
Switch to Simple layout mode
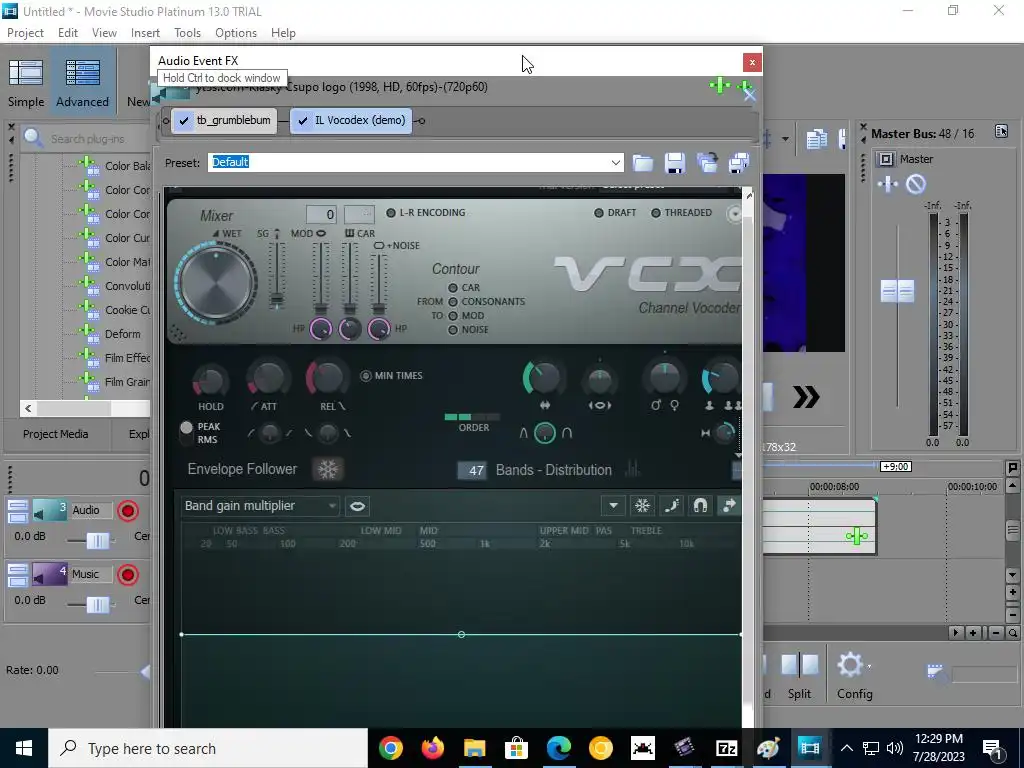pyautogui.click(x=26, y=84)
